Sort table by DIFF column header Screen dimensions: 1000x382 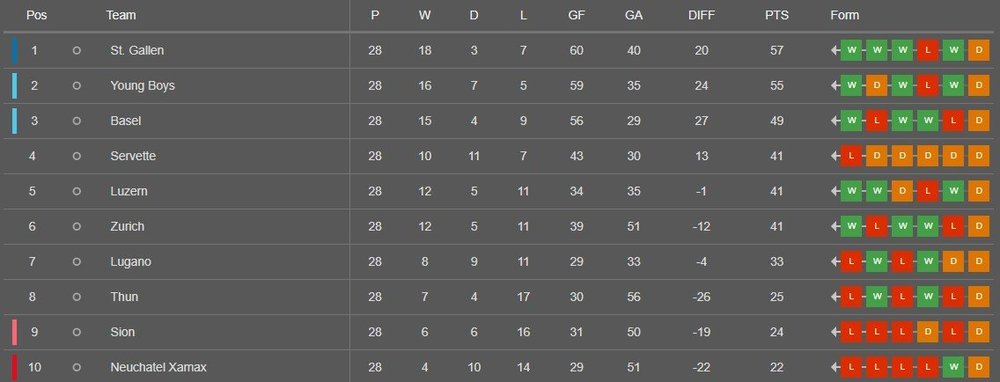click(702, 15)
